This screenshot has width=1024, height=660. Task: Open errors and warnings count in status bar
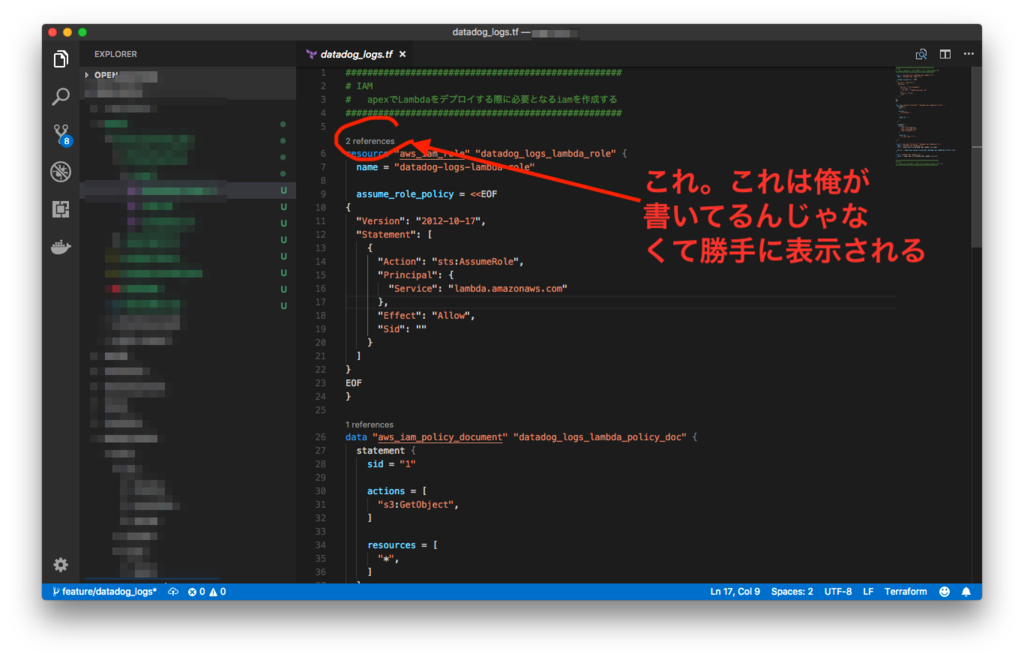(207, 591)
